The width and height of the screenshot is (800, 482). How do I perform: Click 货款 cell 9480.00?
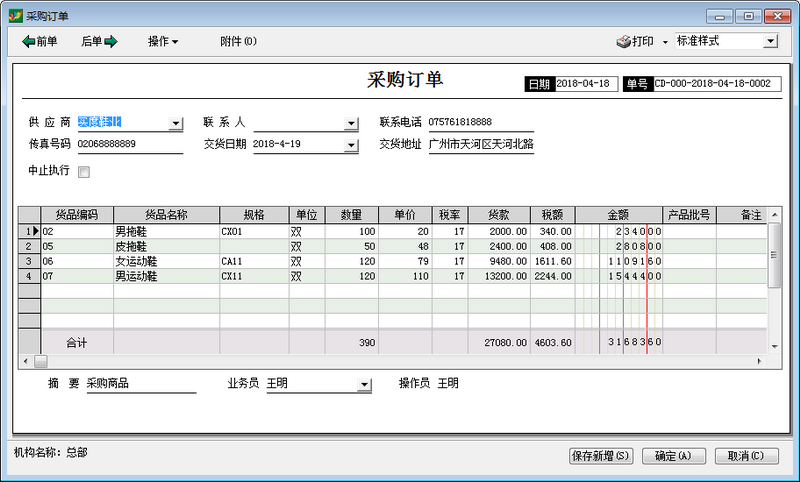[499, 261]
